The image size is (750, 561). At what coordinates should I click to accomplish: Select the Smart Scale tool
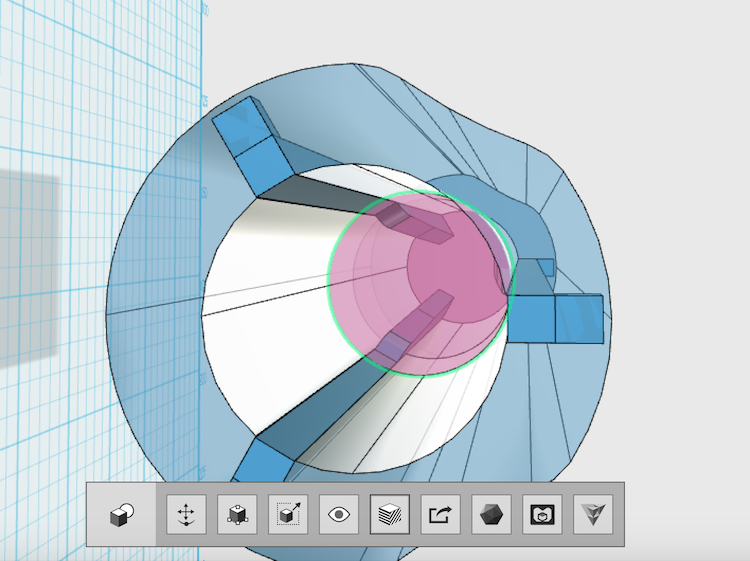point(237,515)
